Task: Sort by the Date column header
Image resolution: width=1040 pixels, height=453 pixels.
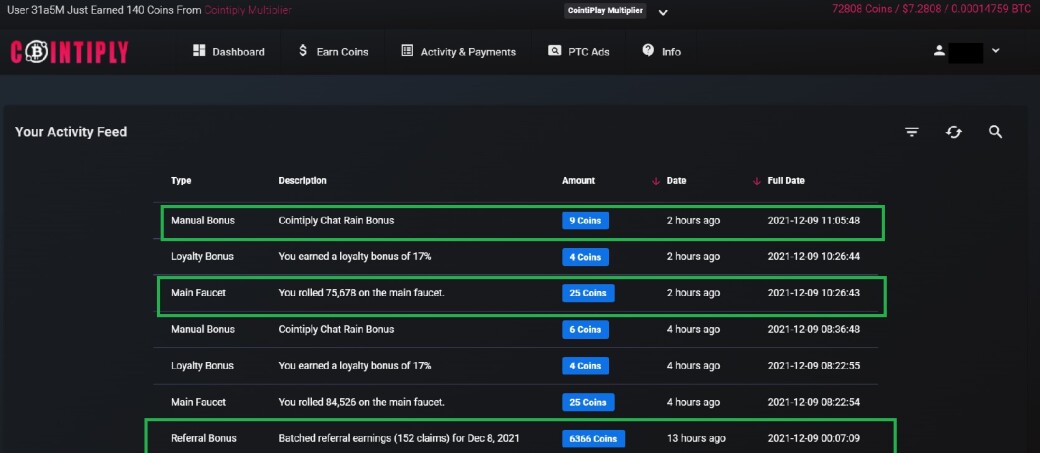Action: tap(676, 180)
